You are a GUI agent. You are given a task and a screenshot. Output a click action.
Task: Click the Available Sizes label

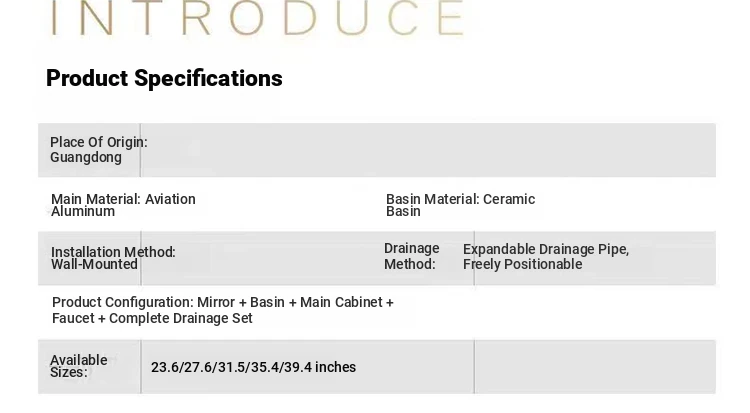[x=78, y=366]
